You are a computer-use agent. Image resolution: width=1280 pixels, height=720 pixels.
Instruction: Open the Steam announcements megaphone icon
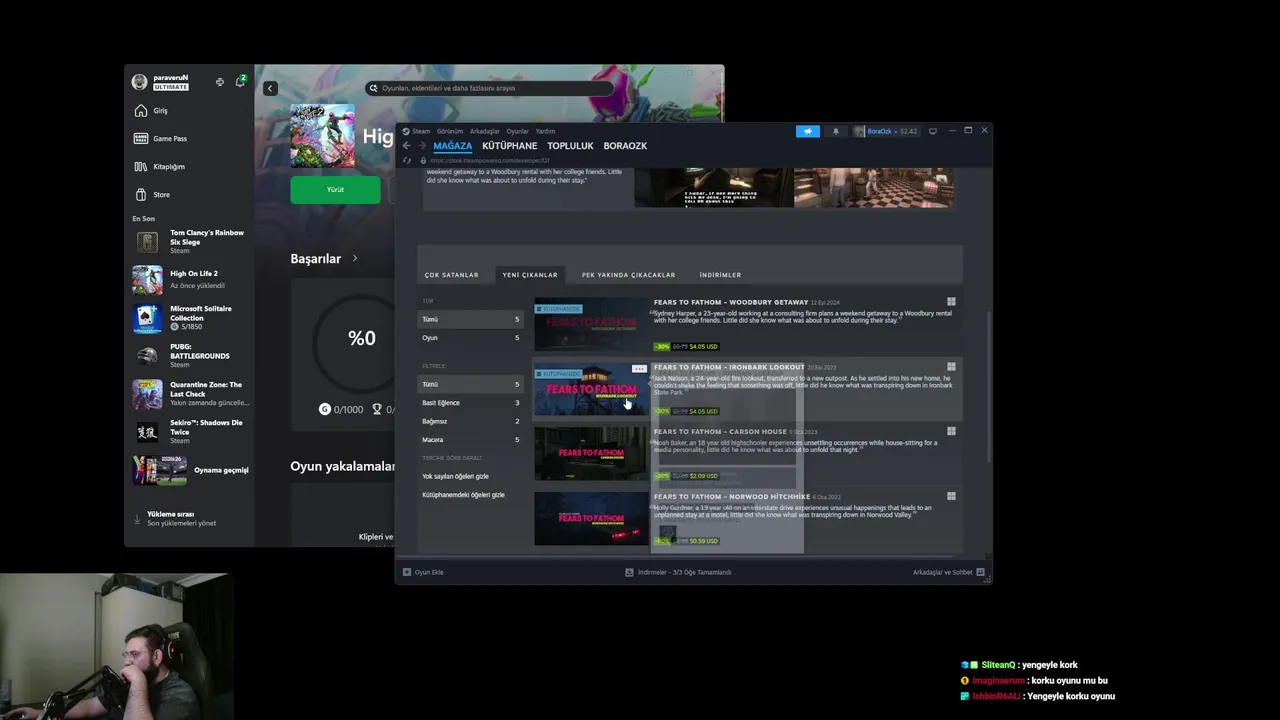point(807,131)
